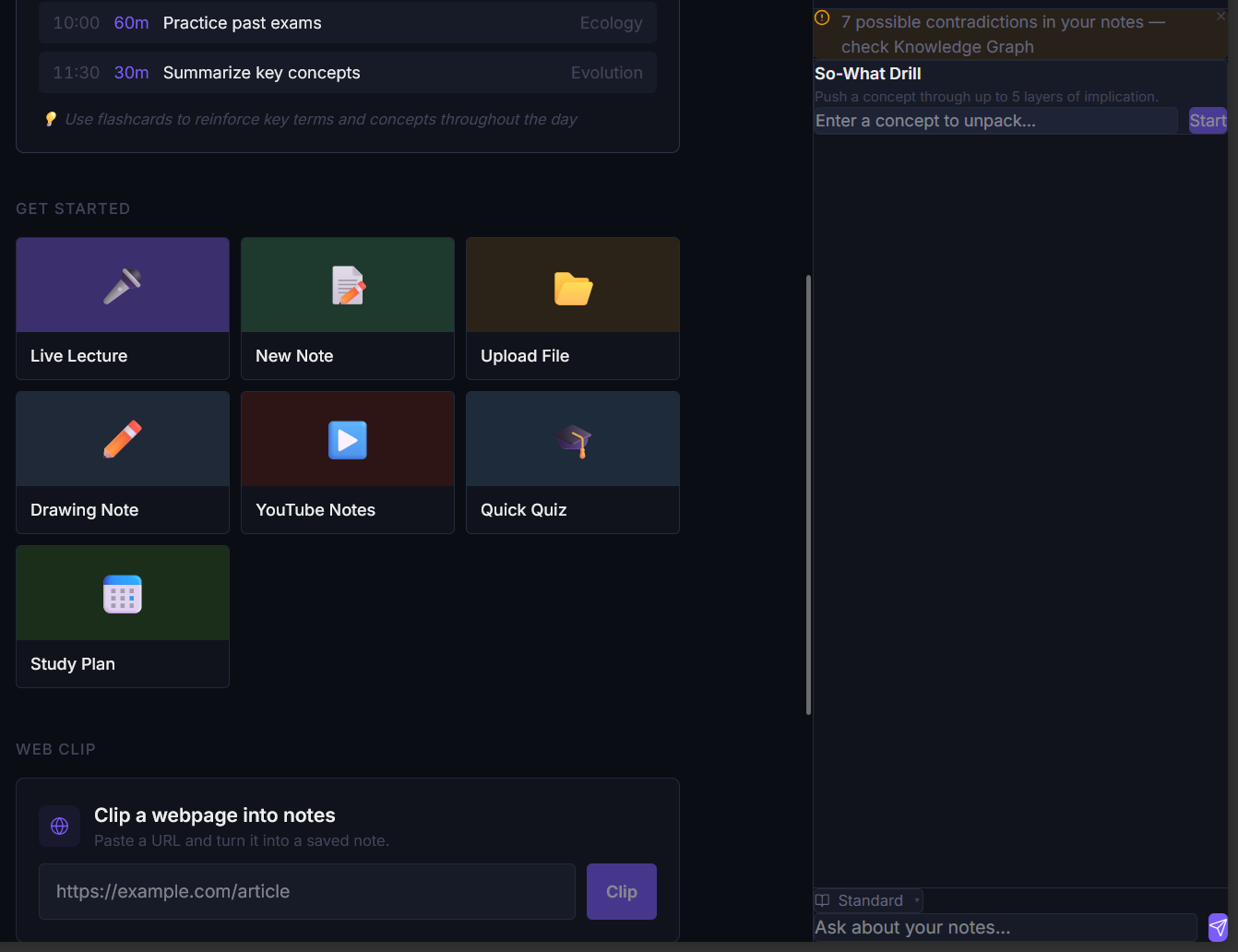Open YouTube Notes with the play icon
Image resolution: width=1238 pixels, height=952 pixels.
(x=347, y=438)
